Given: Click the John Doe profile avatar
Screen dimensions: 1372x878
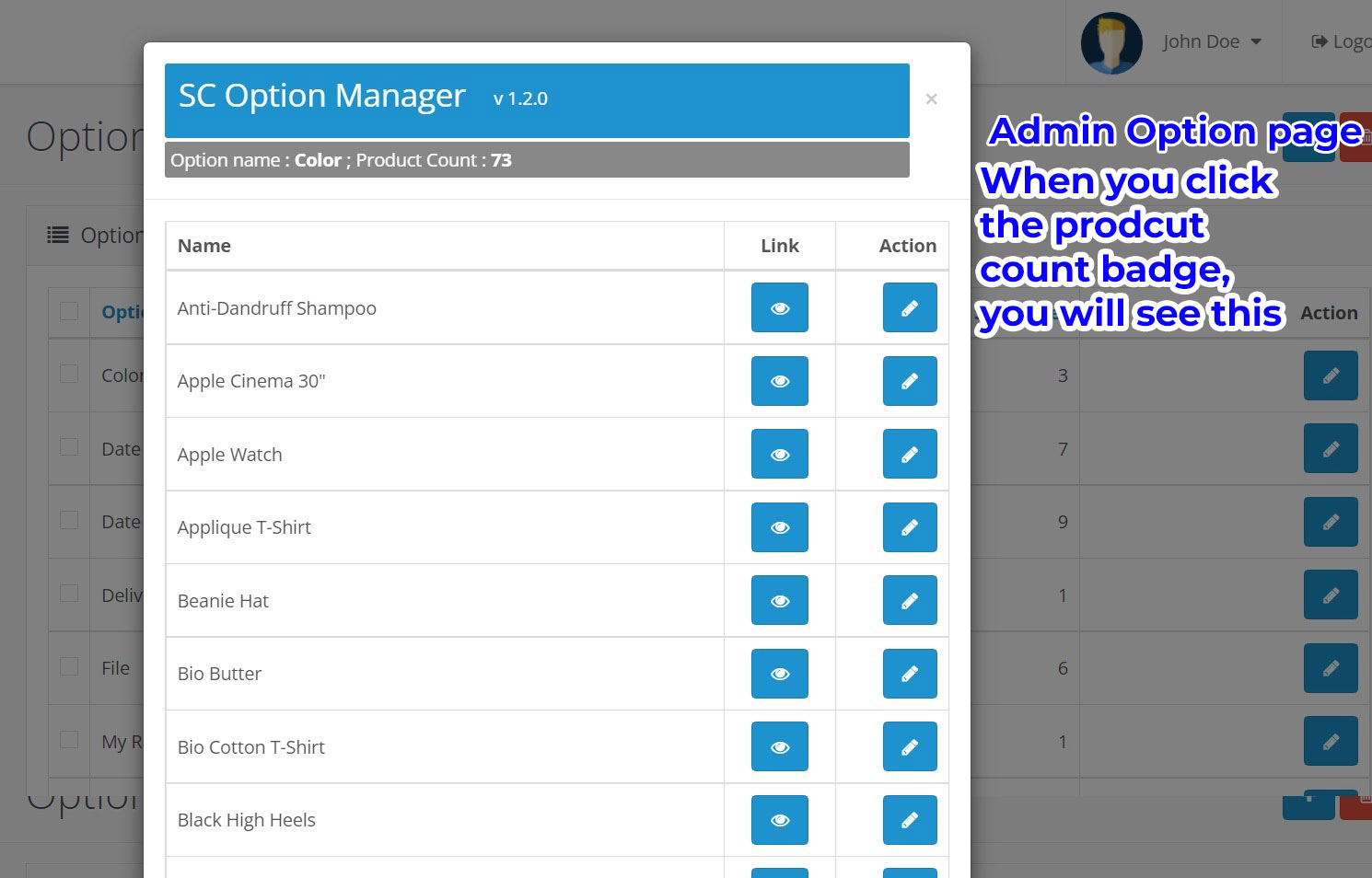Looking at the screenshot, I should [1111, 43].
